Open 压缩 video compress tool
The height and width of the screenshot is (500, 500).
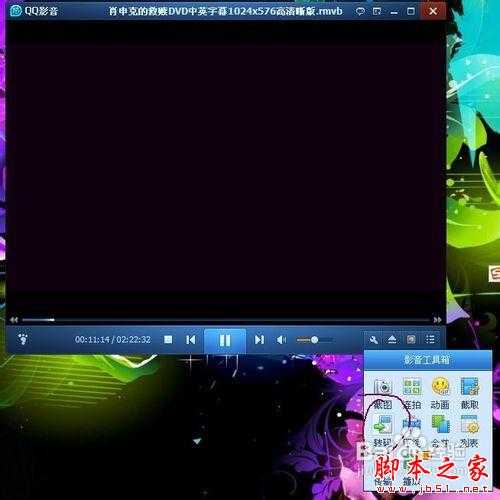[x=412, y=432]
